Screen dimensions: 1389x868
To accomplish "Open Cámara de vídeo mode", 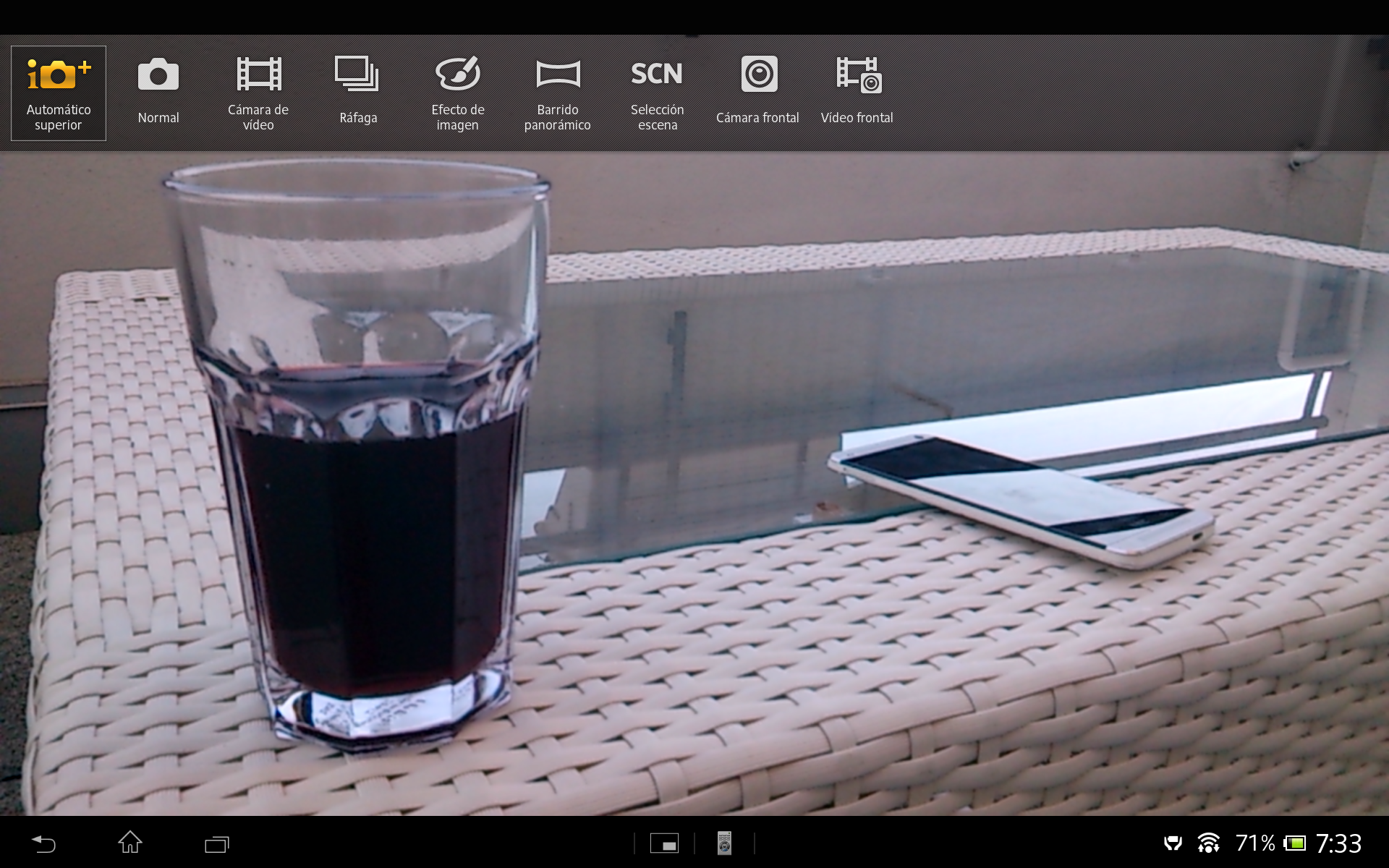I will 258,93.
